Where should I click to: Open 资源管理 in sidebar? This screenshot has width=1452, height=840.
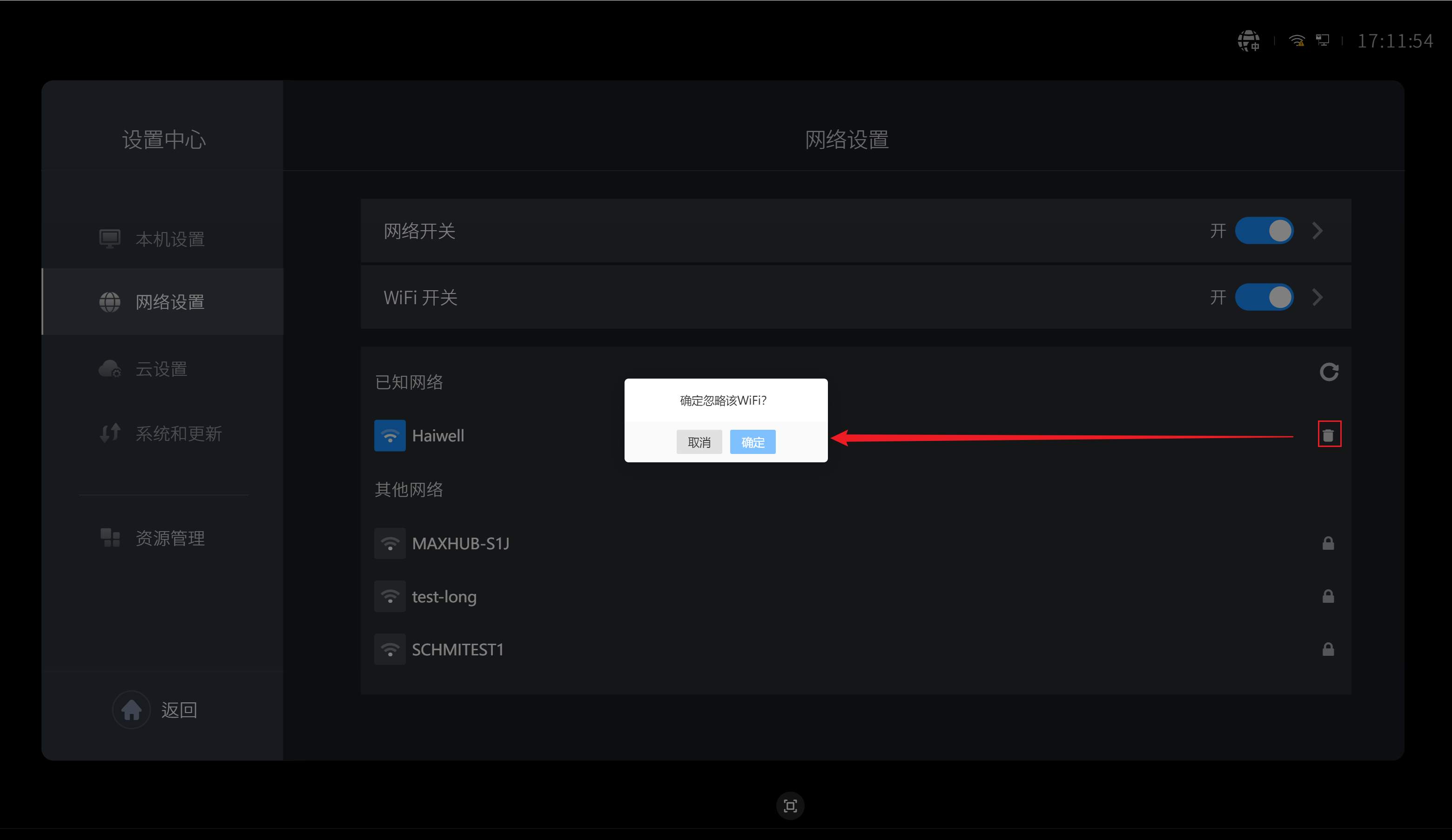coord(162,538)
